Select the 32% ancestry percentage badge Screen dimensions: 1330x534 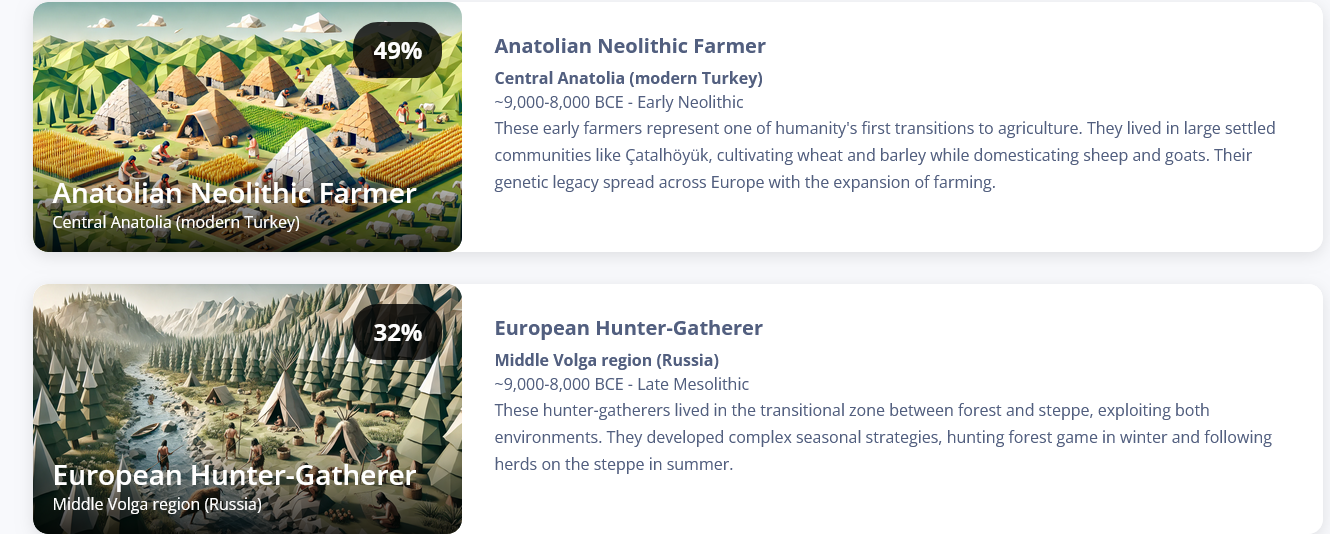click(x=398, y=332)
